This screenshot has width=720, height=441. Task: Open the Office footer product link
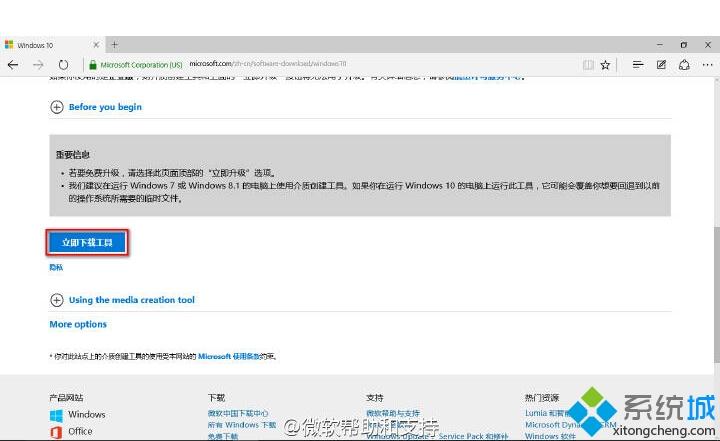pyautogui.click(x=80, y=431)
